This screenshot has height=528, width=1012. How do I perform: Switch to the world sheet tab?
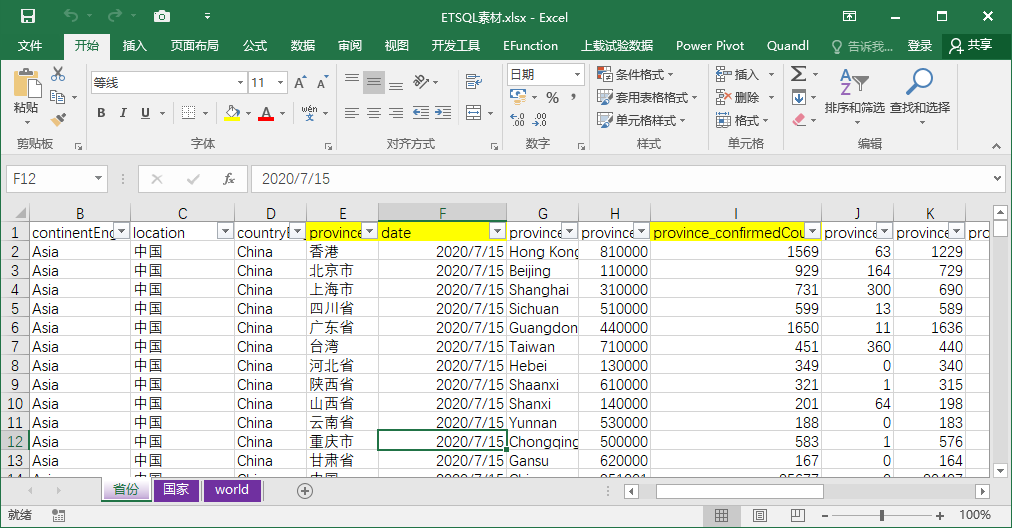(232, 490)
